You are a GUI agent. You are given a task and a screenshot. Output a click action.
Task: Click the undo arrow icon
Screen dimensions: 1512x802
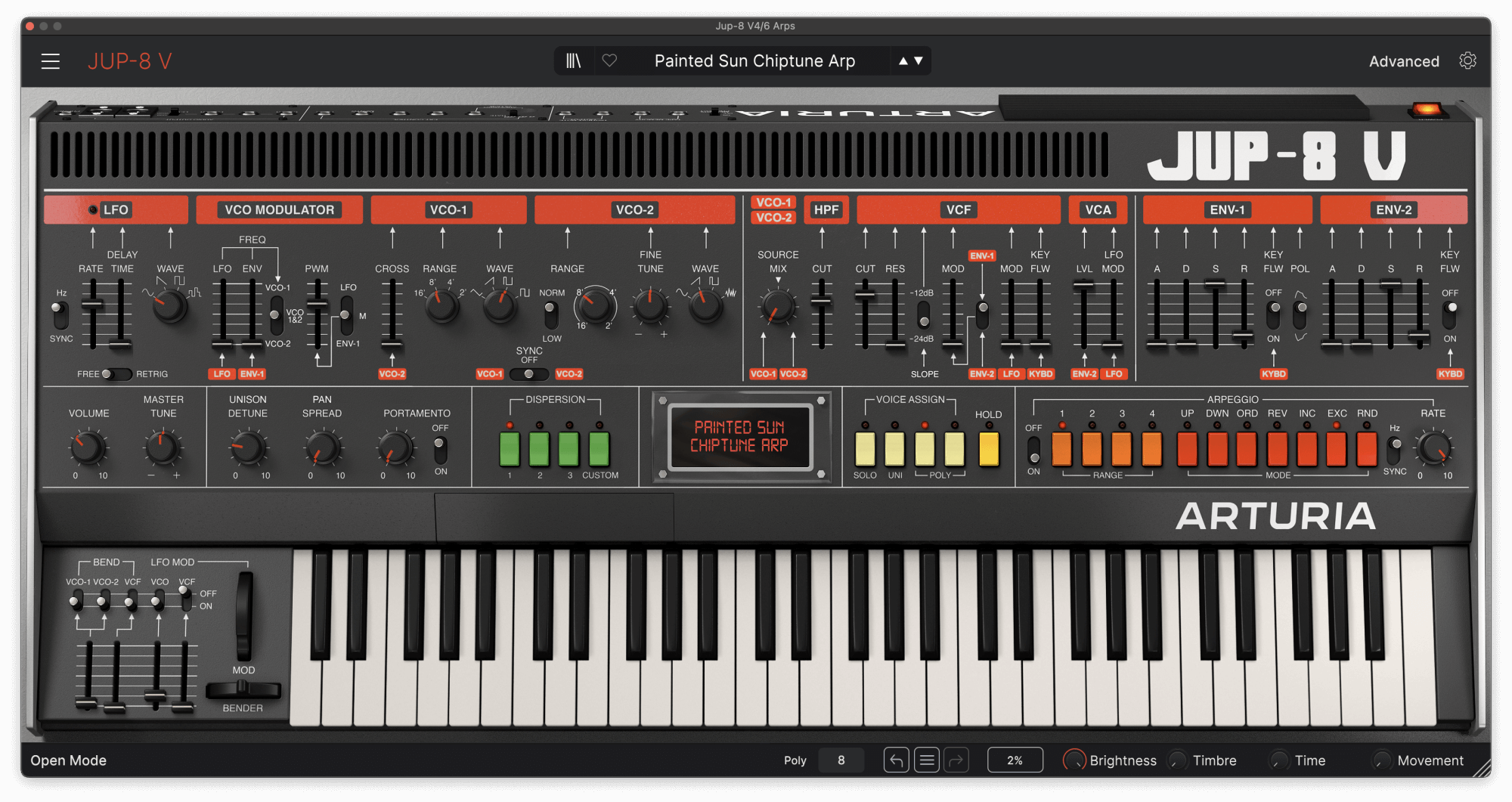tap(896, 760)
